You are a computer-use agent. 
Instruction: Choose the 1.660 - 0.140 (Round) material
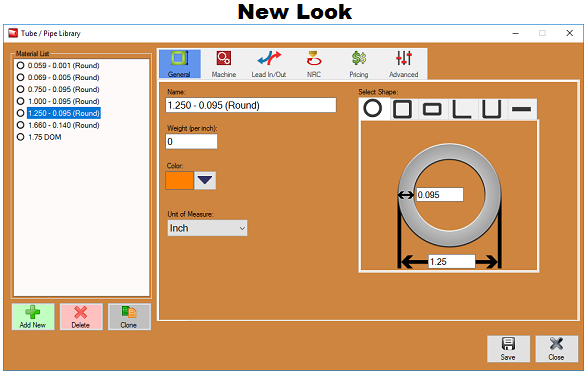(x=58, y=125)
